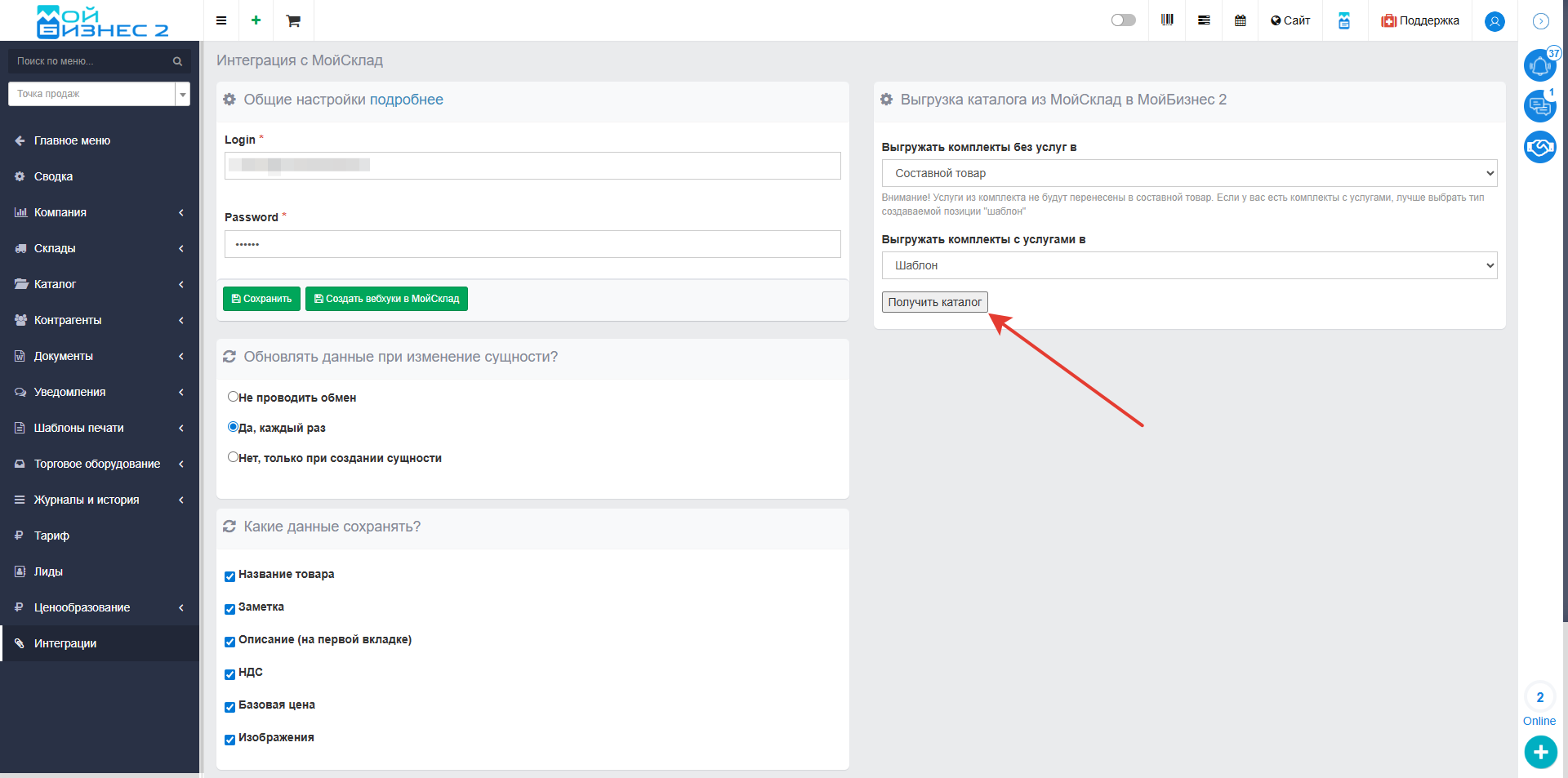Image resolution: width=1568 pixels, height=778 pixels.
Task: Click the Login input field
Action: coord(532,166)
